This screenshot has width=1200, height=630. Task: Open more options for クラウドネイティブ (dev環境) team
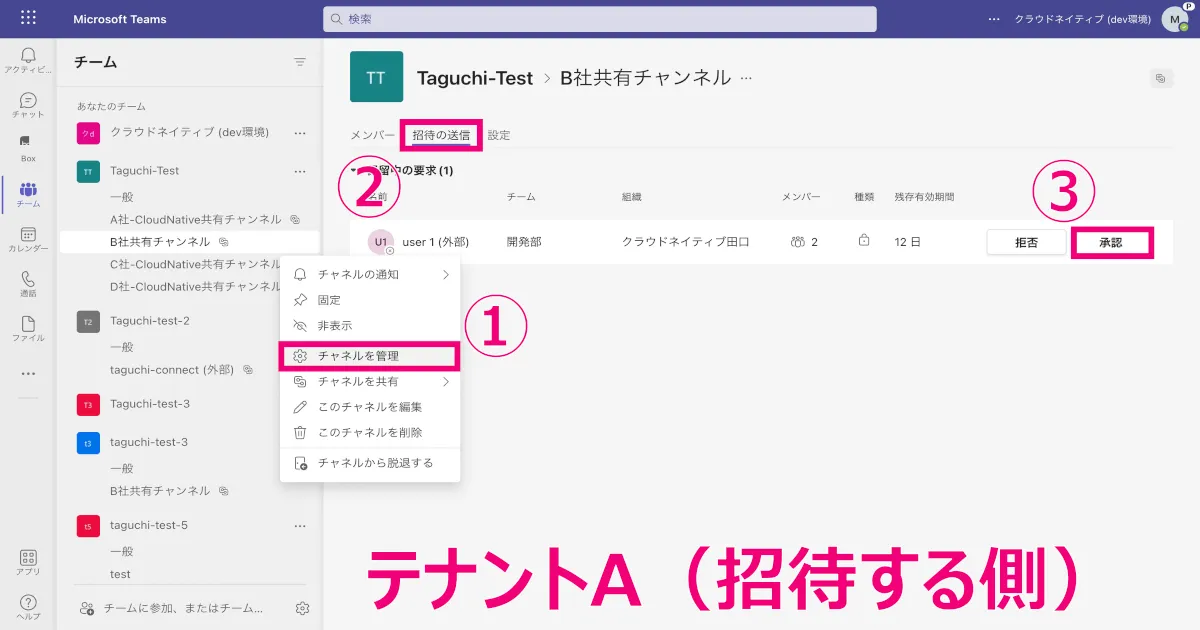click(x=300, y=132)
